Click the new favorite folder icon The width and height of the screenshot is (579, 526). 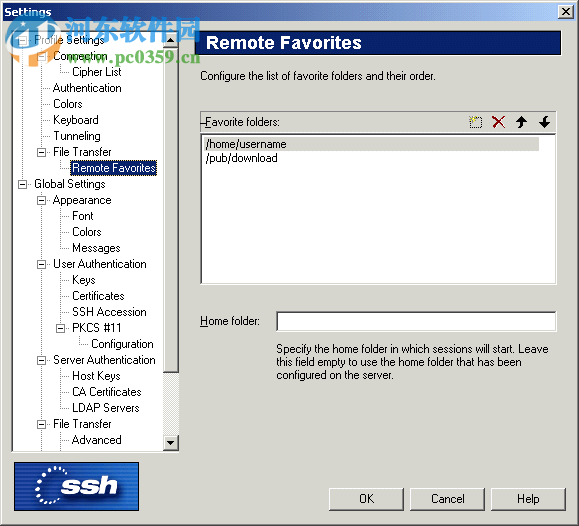click(x=475, y=122)
